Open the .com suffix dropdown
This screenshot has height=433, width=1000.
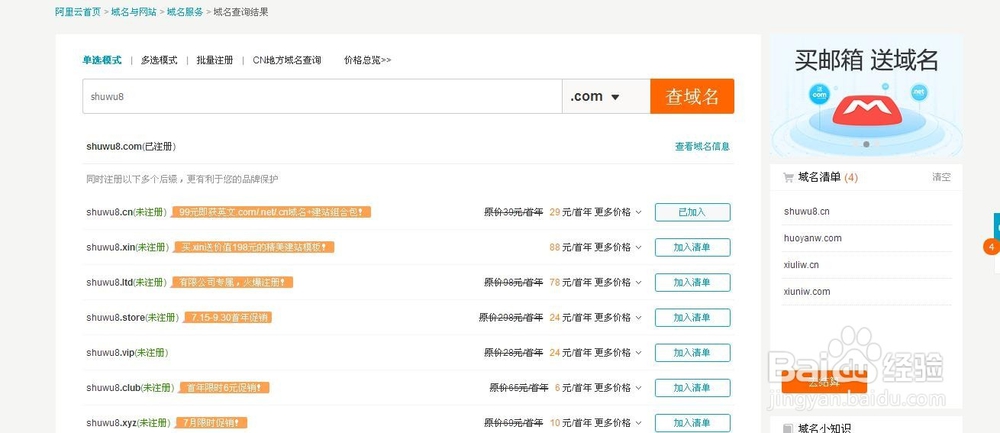click(606, 96)
